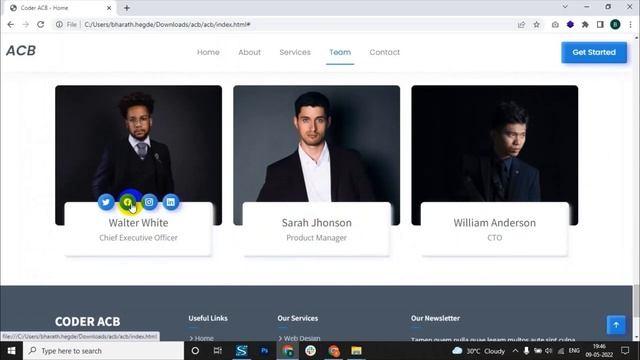Image resolution: width=640 pixels, height=360 pixels.
Task: Click the Windows taskbar search box
Action: coord(104,351)
